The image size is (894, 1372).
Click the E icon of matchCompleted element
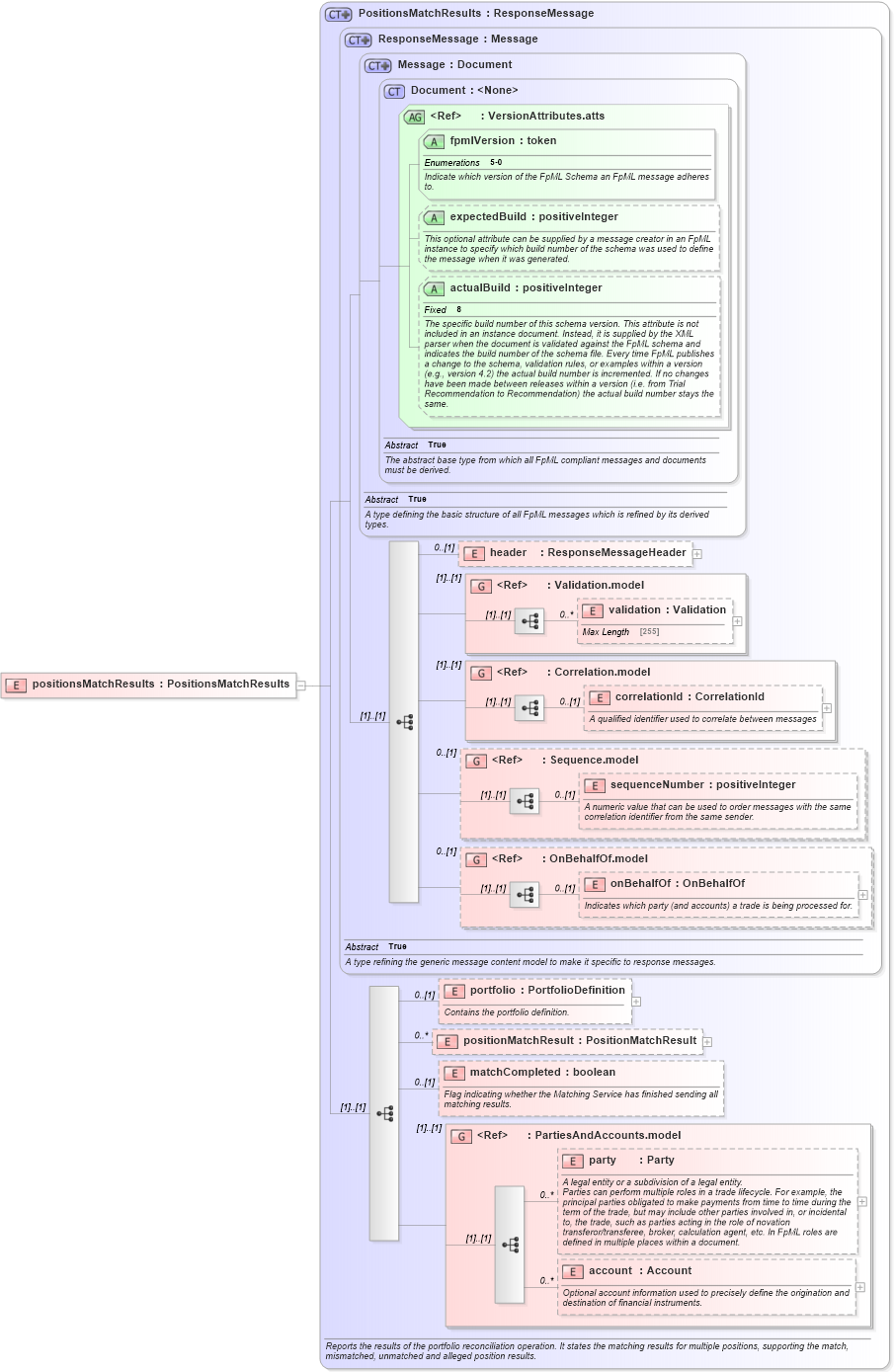point(453,1073)
